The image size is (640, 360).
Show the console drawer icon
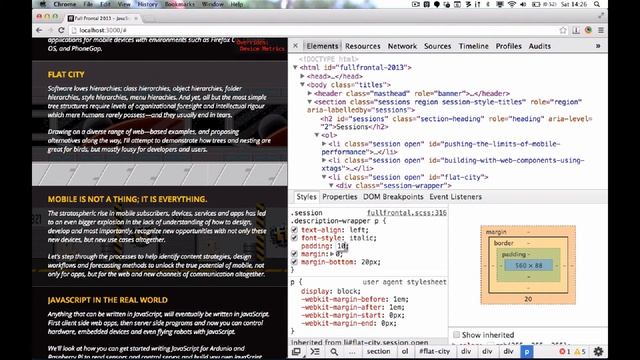click(x=315, y=351)
